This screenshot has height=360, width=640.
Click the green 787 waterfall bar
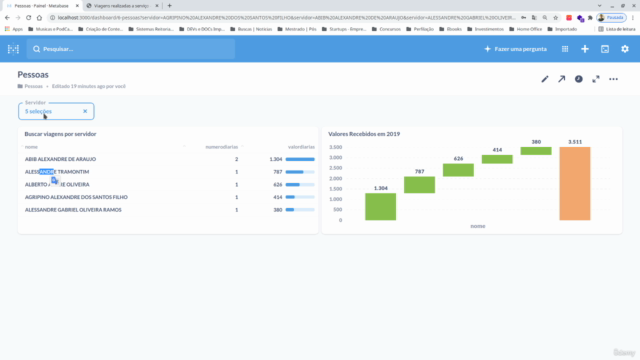(x=419, y=184)
